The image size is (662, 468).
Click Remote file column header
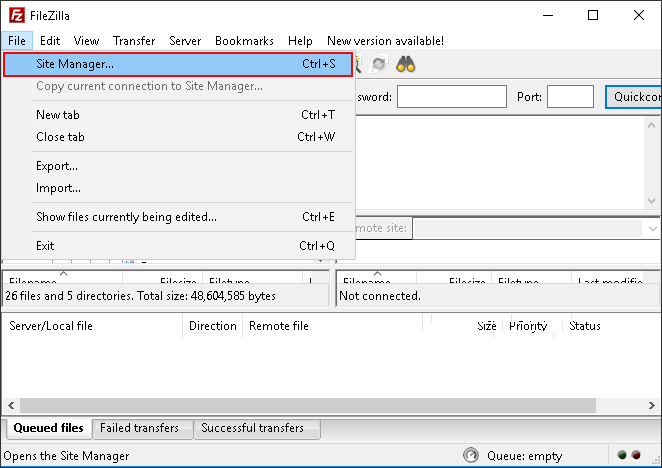pyautogui.click(x=332, y=326)
